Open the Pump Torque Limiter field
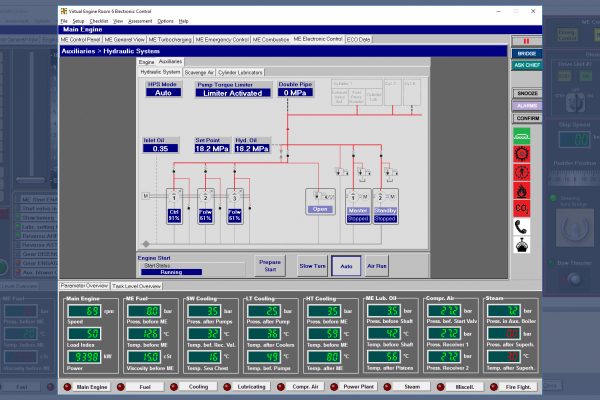The height and width of the screenshot is (400, 600). coord(234,92)
